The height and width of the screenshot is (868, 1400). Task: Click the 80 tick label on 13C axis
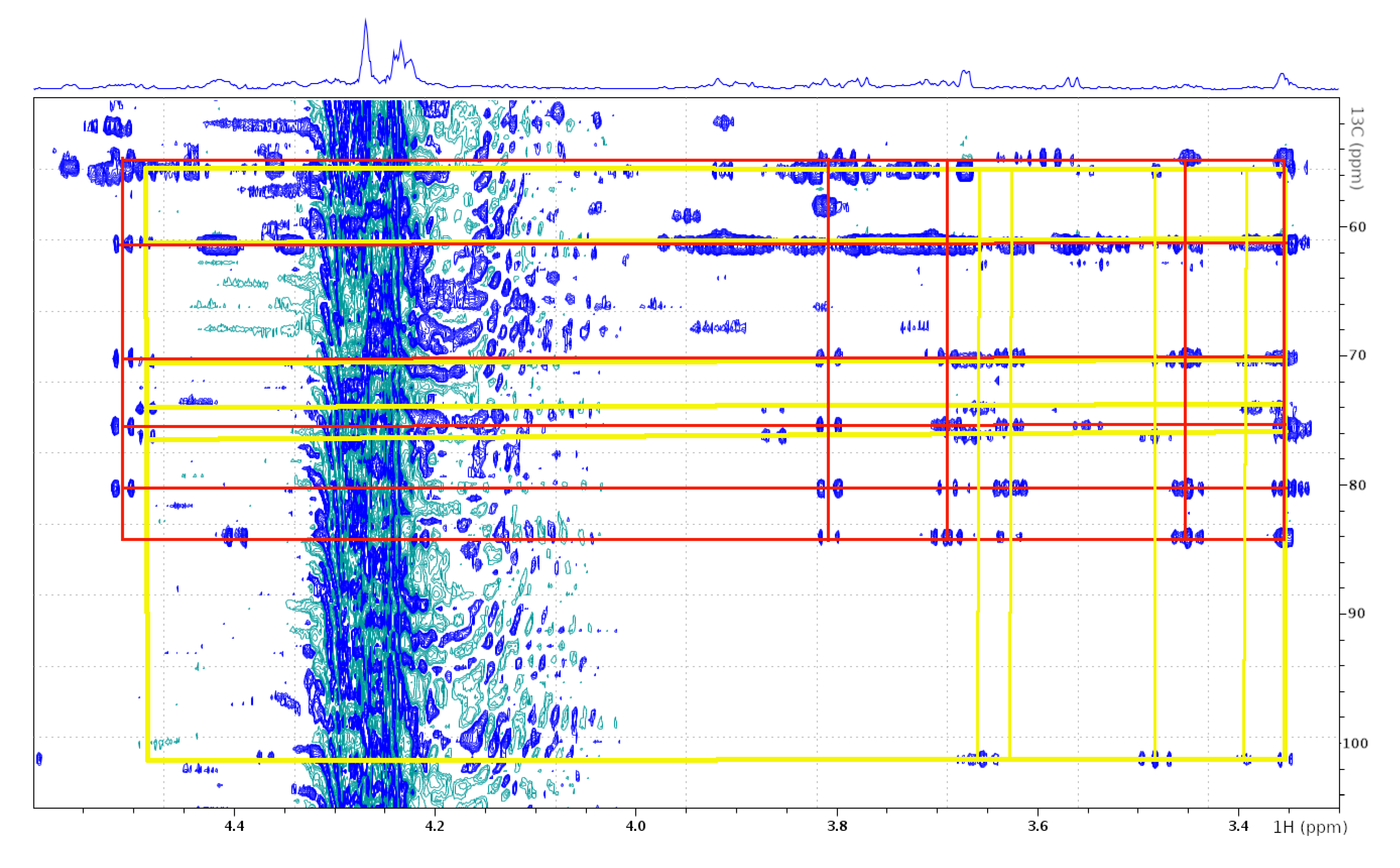(1357, 485)
